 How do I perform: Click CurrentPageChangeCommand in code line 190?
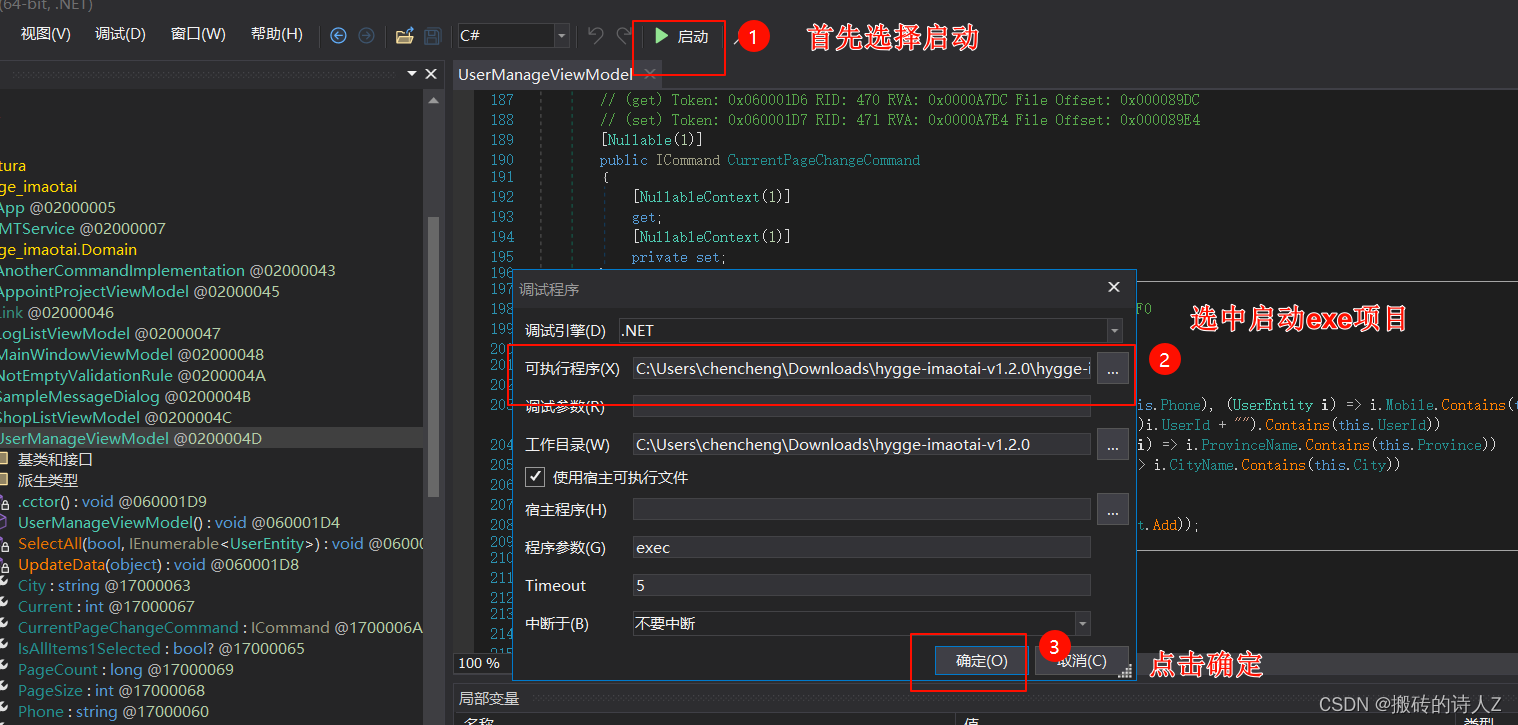[x=823, y=160]
